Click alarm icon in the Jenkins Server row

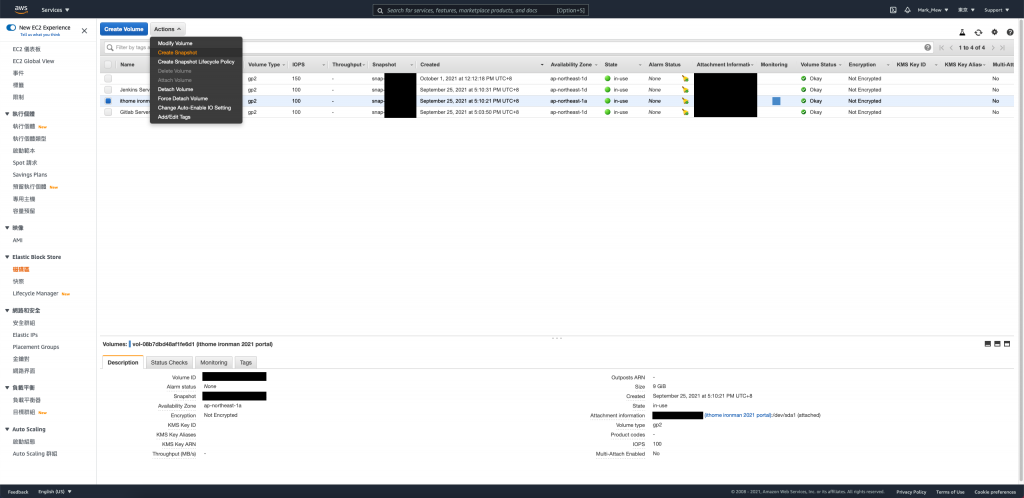coord(685,89)
